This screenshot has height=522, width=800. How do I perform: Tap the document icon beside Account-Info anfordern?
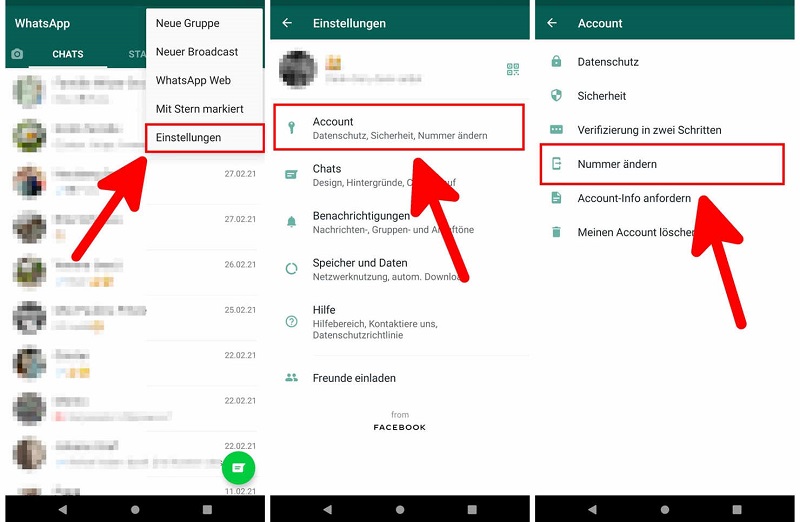click(556, 198)
